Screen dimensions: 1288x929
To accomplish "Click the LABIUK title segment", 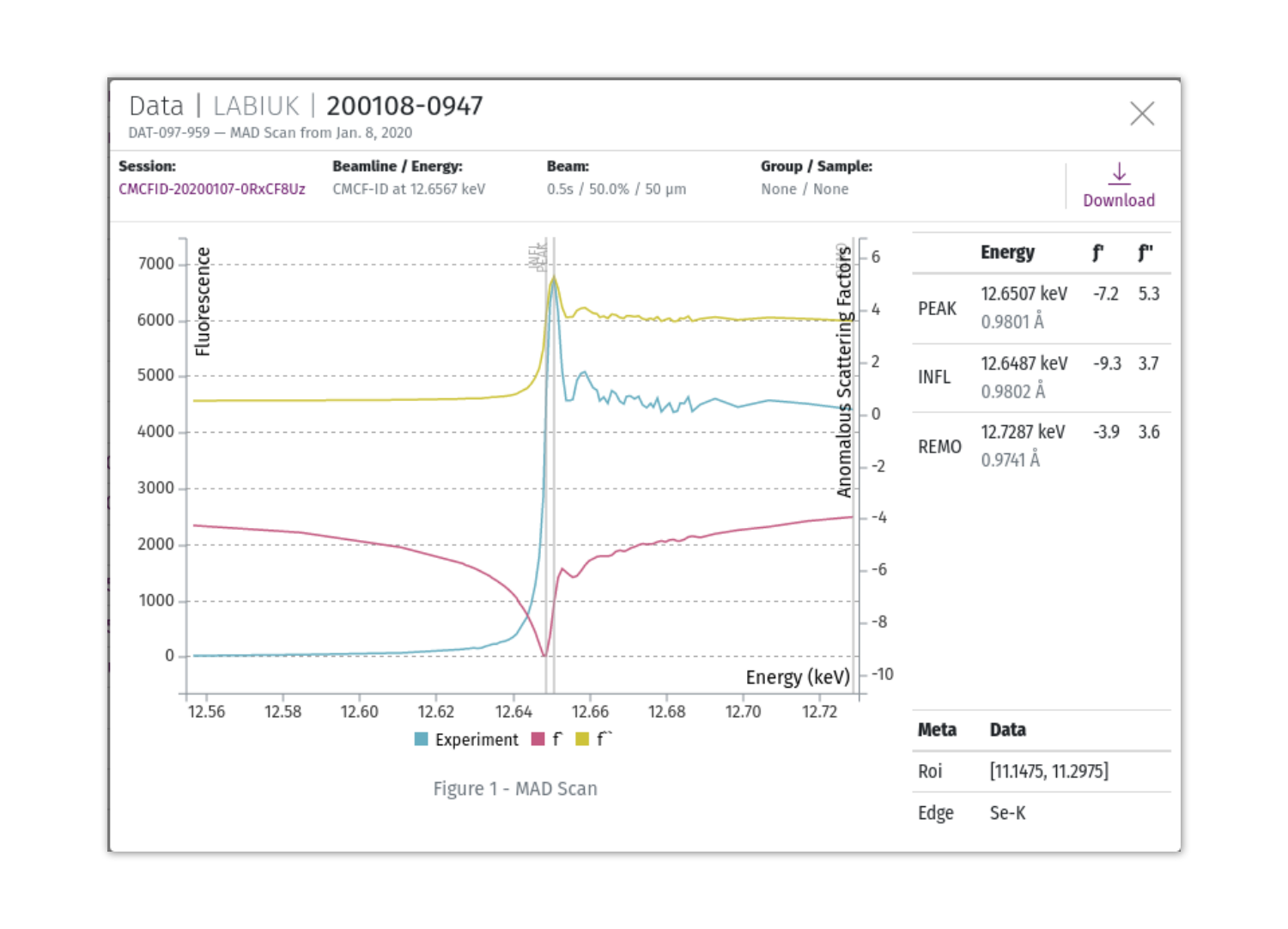I will pyautogui.click(x=256, y=106).
